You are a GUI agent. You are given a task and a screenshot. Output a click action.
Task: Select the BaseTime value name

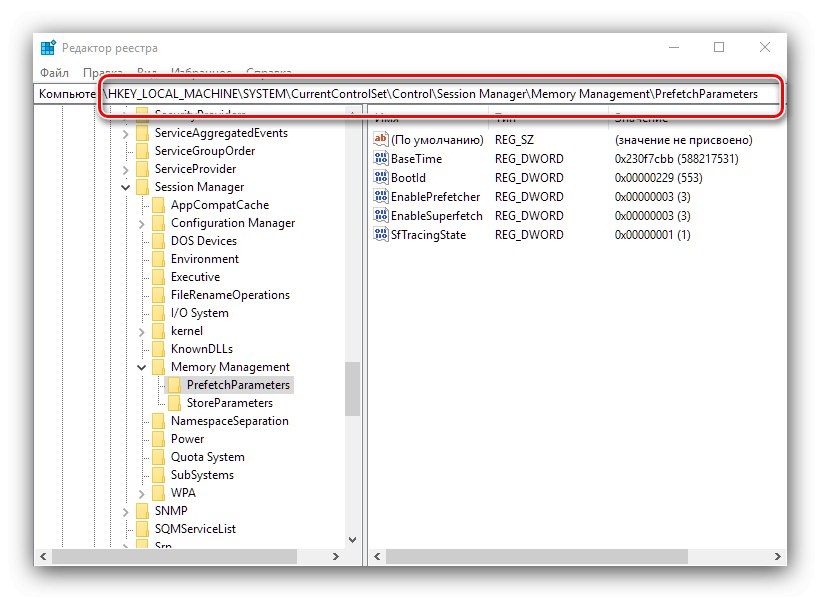pyautogui.click(x=416, y=159)
